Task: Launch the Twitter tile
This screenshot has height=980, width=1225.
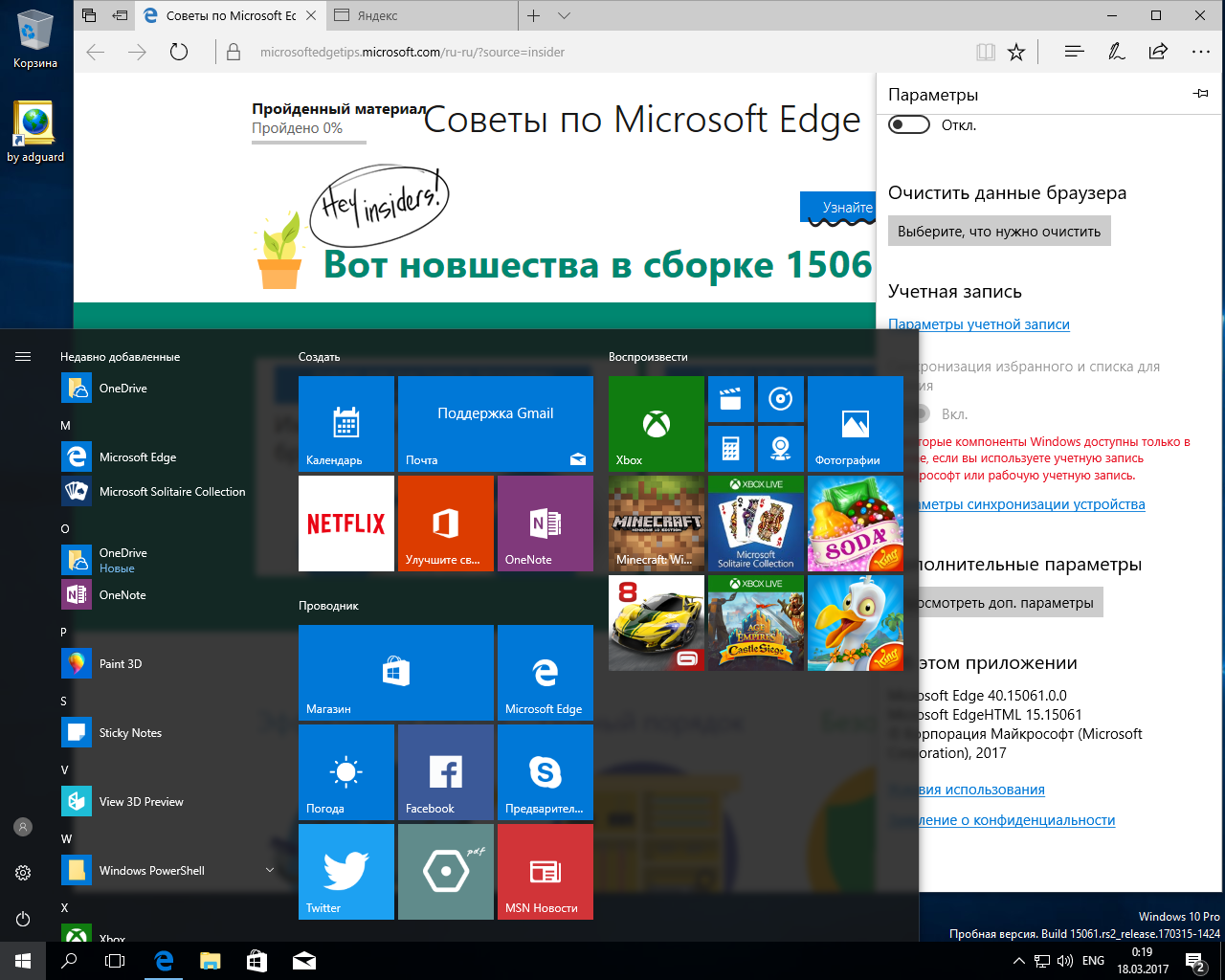Action: 346,872
